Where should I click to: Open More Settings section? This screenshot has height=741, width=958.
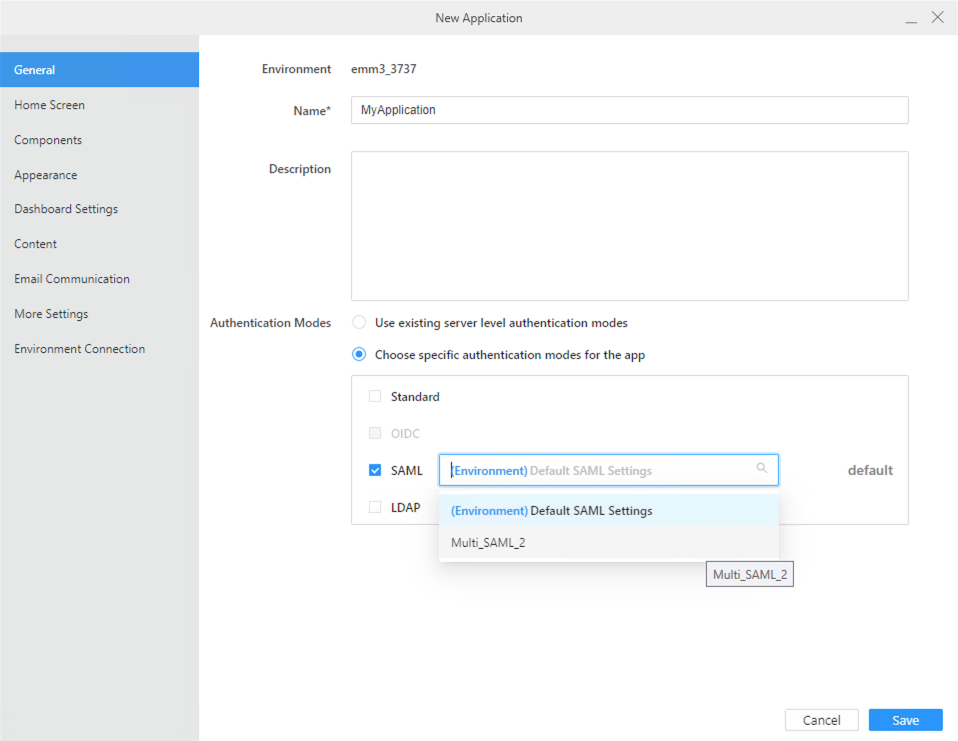pos(99,313)
